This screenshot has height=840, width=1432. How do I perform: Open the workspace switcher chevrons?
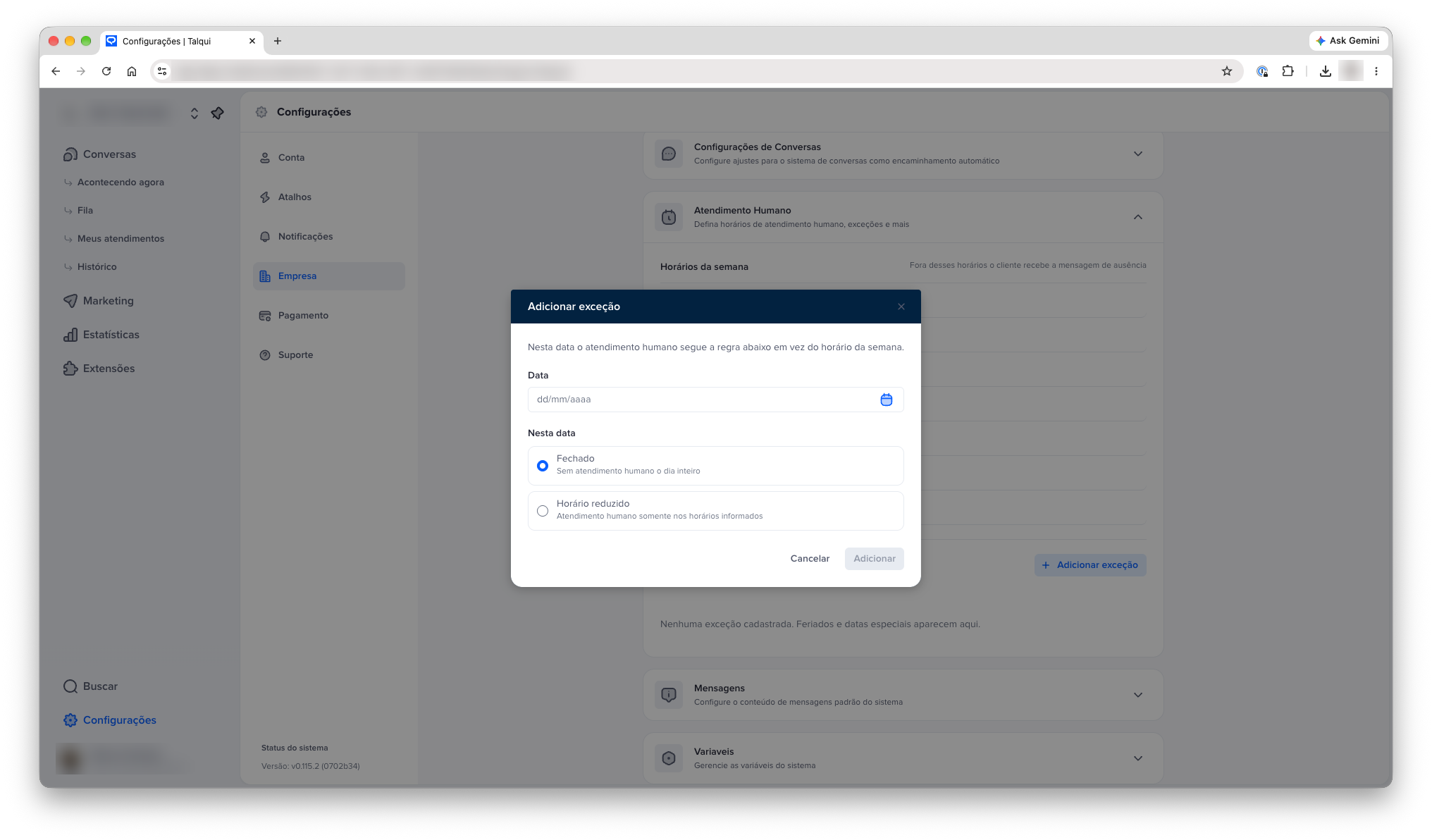point(194,113)
